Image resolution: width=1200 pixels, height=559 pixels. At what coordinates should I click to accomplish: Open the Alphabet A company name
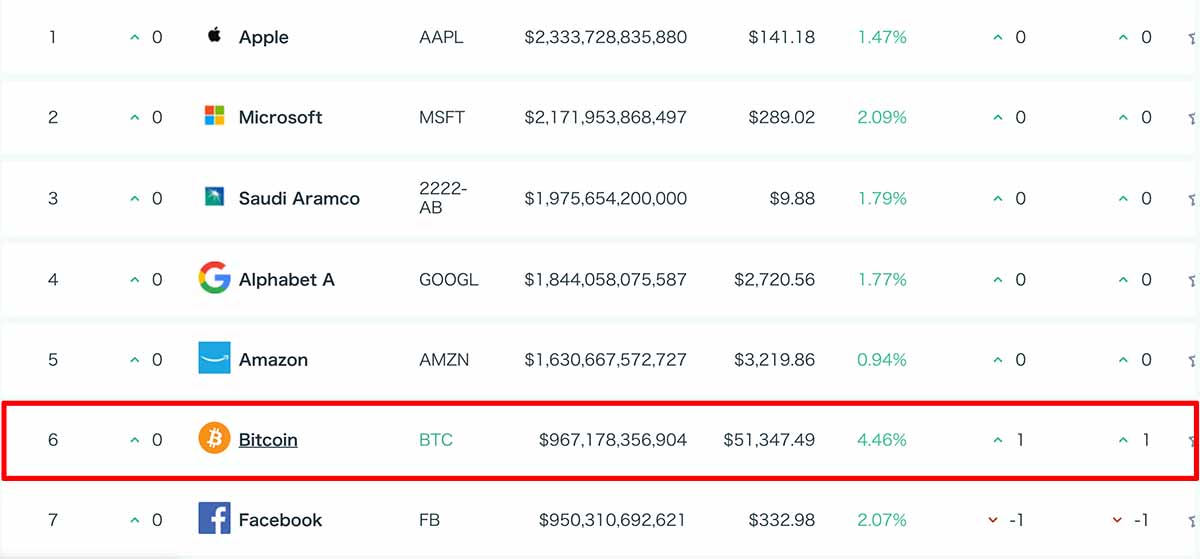click(x=287, y=279)
